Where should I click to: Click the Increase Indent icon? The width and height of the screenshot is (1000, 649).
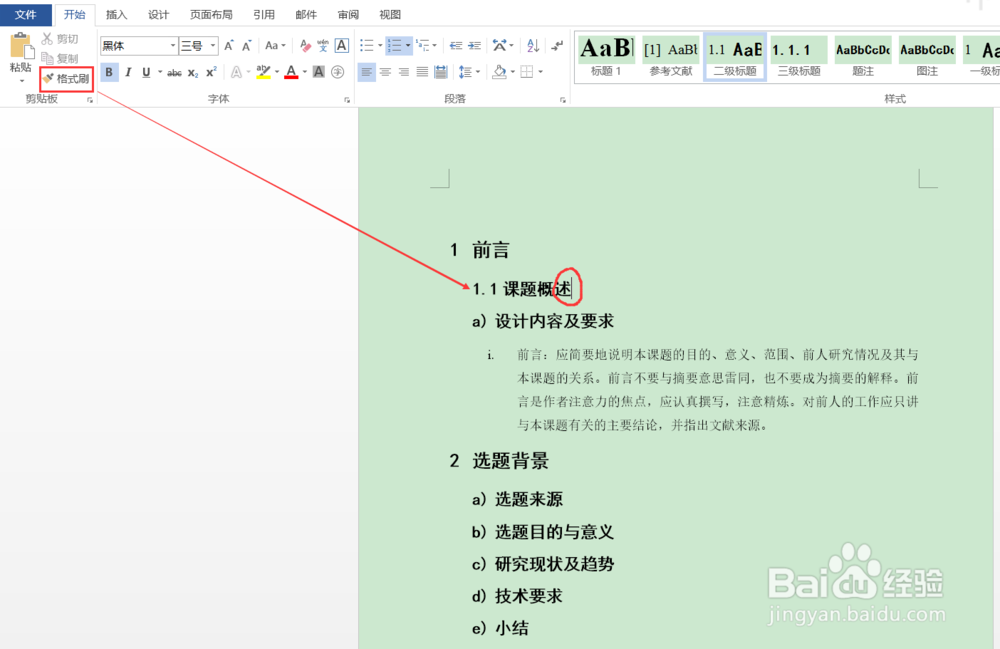pyautogui.click(x=473, y=45)
